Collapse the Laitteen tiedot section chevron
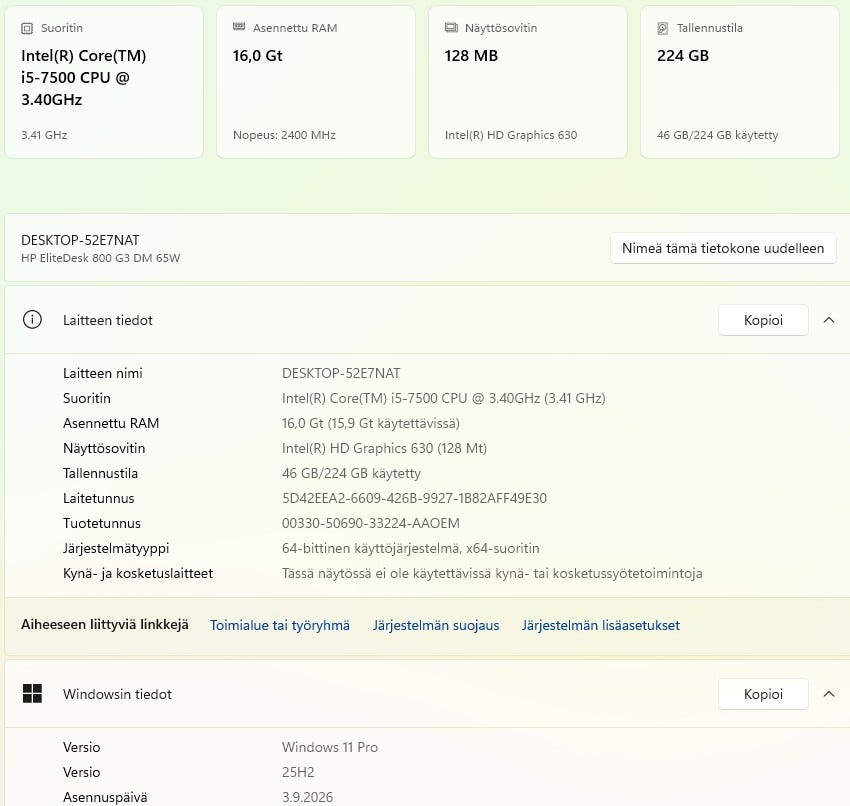 [828, 320]
